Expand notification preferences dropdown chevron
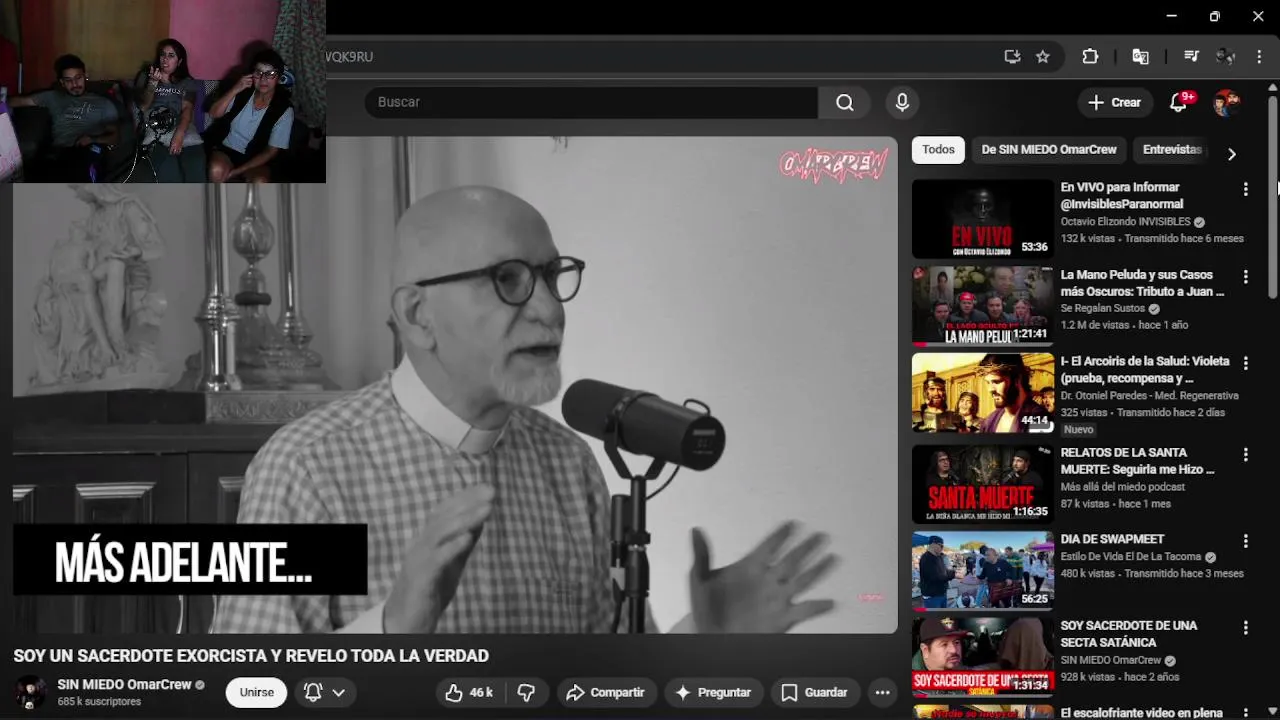The image size is (1280, 720). (x=339, y=692)
